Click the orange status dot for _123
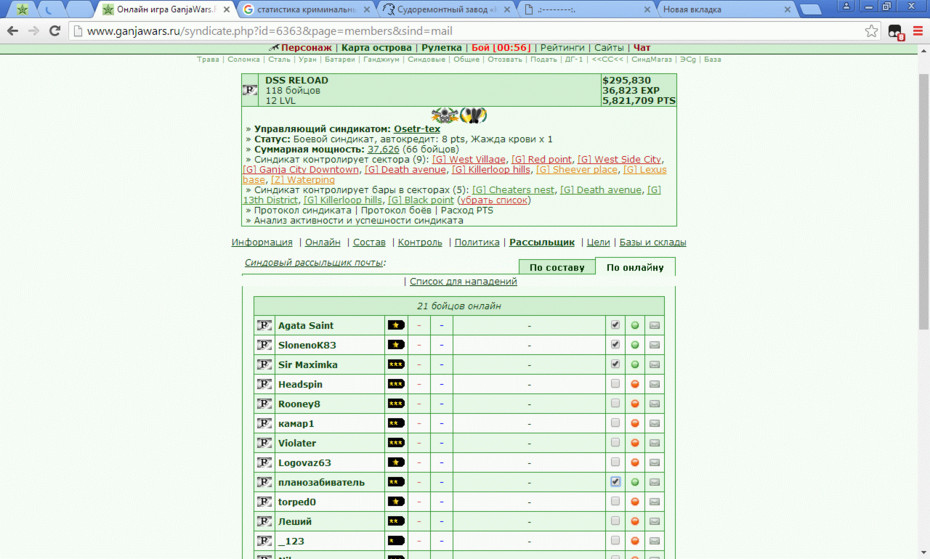 point(635,541)
